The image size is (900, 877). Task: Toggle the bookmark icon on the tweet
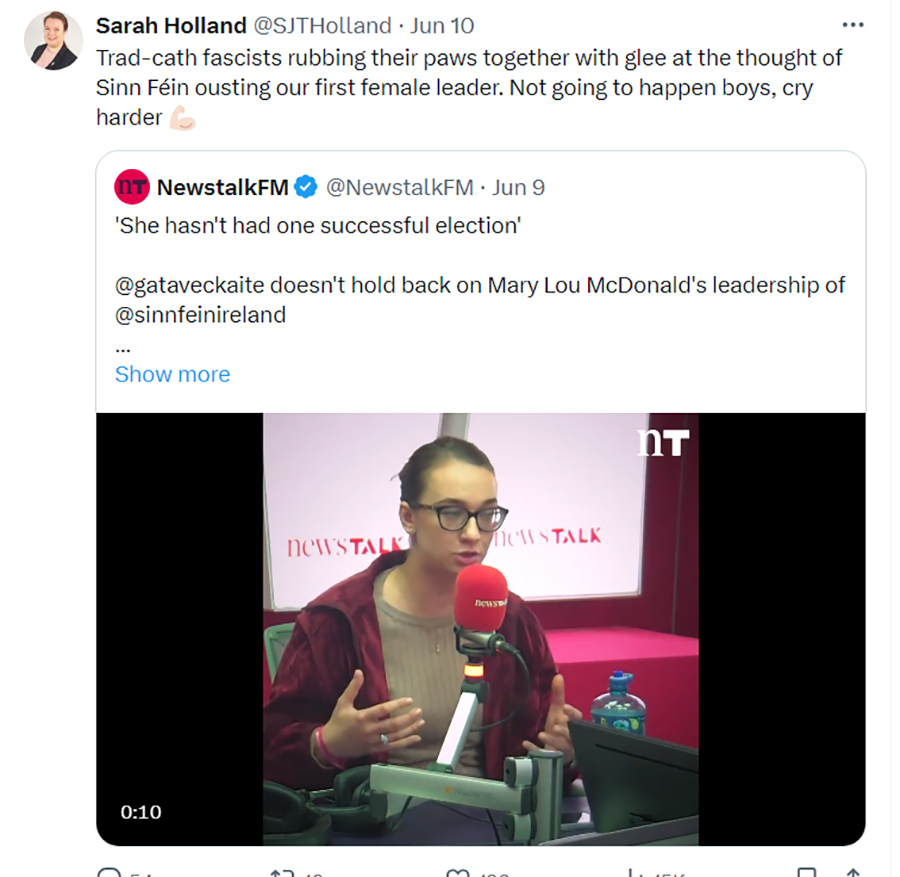(807, 873)
